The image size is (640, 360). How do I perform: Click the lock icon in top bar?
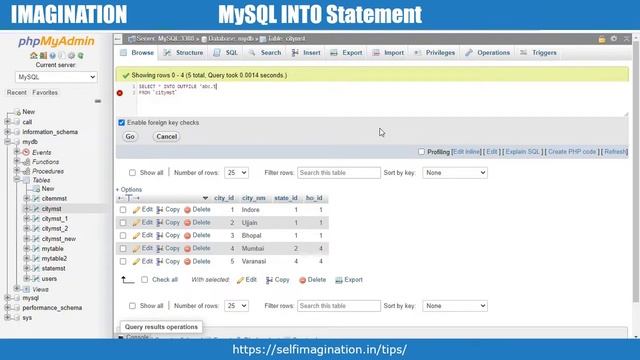(x=602, y=39)
